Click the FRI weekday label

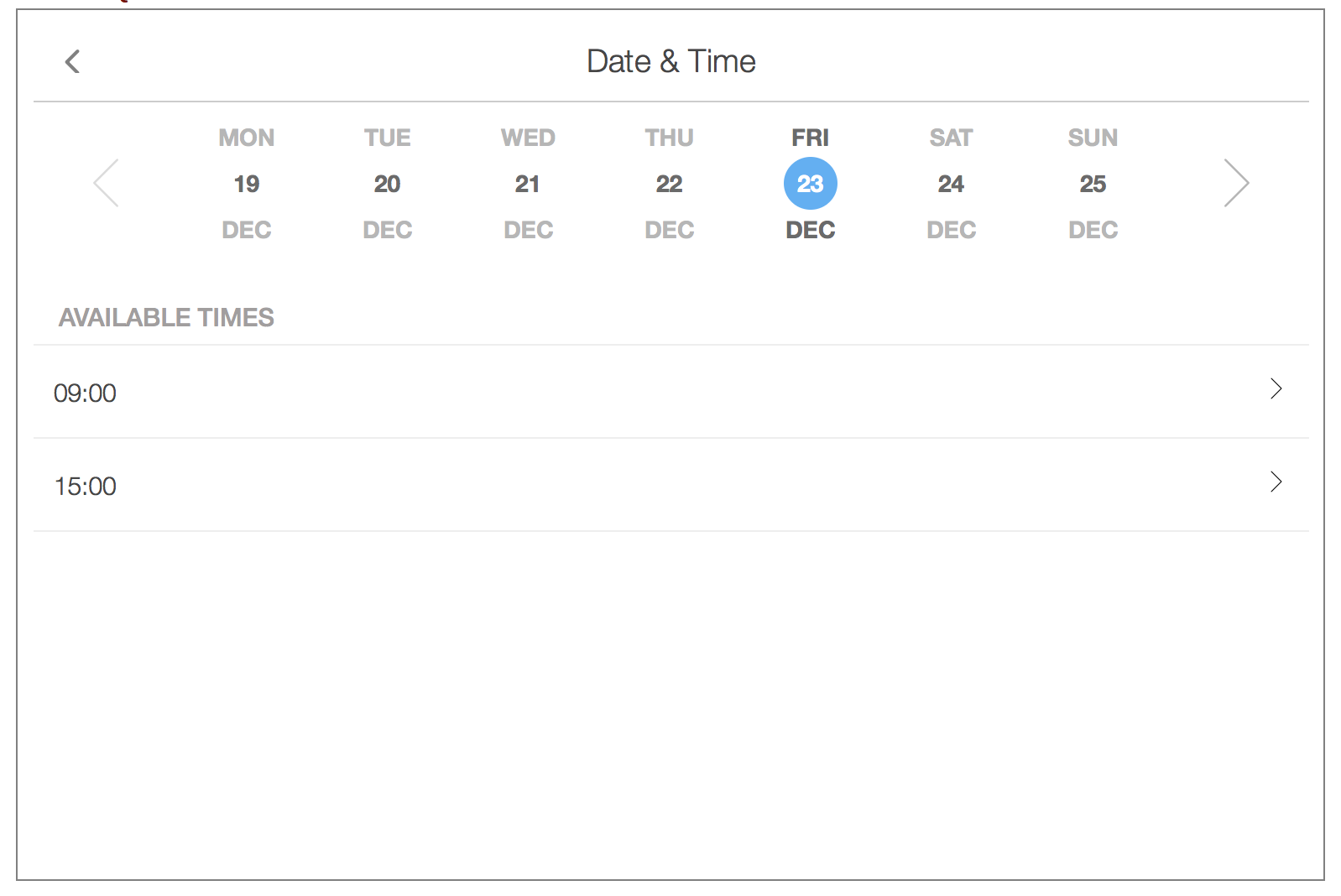click(810, 138)
